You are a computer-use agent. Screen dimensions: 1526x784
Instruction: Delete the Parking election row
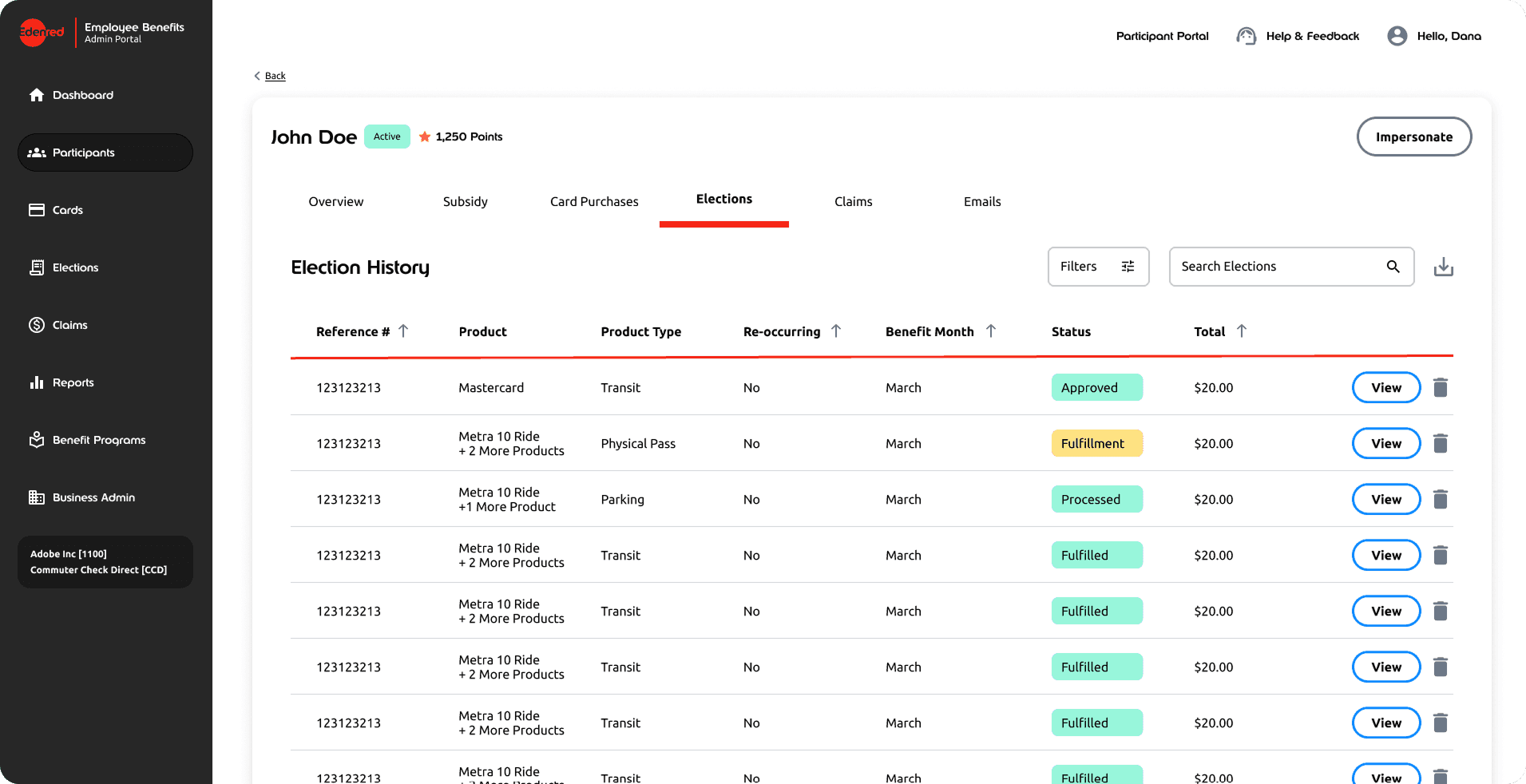click(1441, 499)
